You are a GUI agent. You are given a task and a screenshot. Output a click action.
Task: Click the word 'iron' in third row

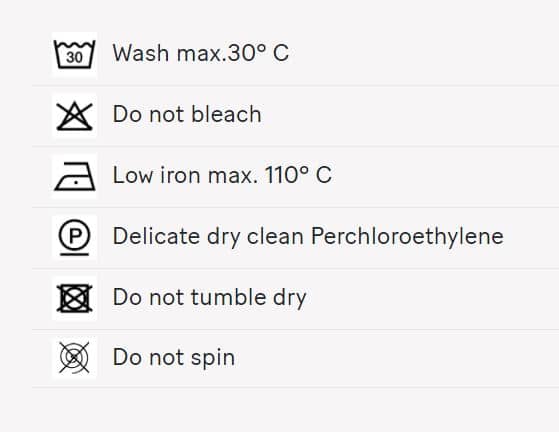pyautogui.click(x=180, y=175)
